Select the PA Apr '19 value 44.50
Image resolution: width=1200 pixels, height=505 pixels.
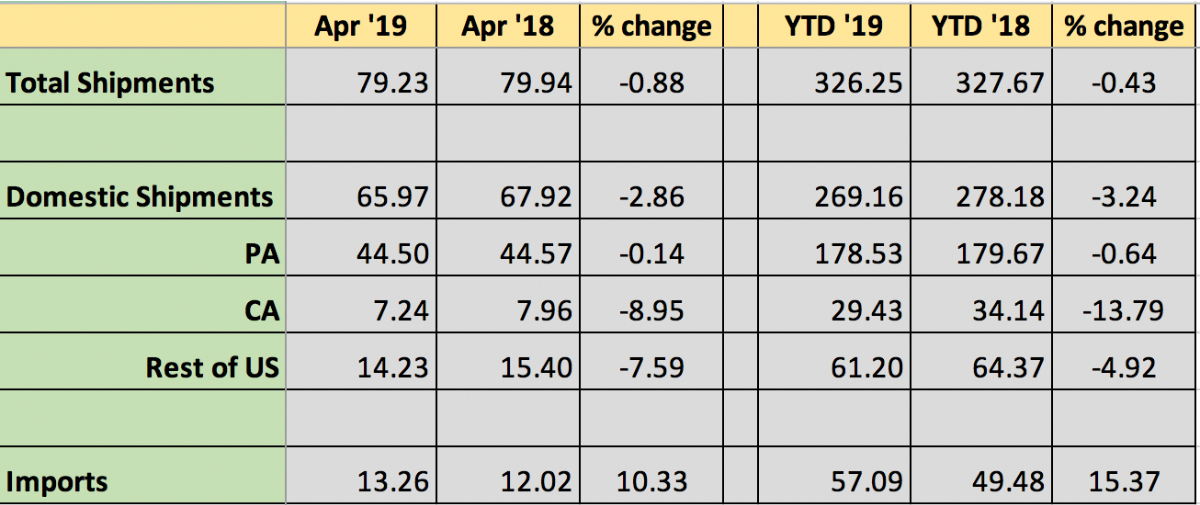point(392,254)
